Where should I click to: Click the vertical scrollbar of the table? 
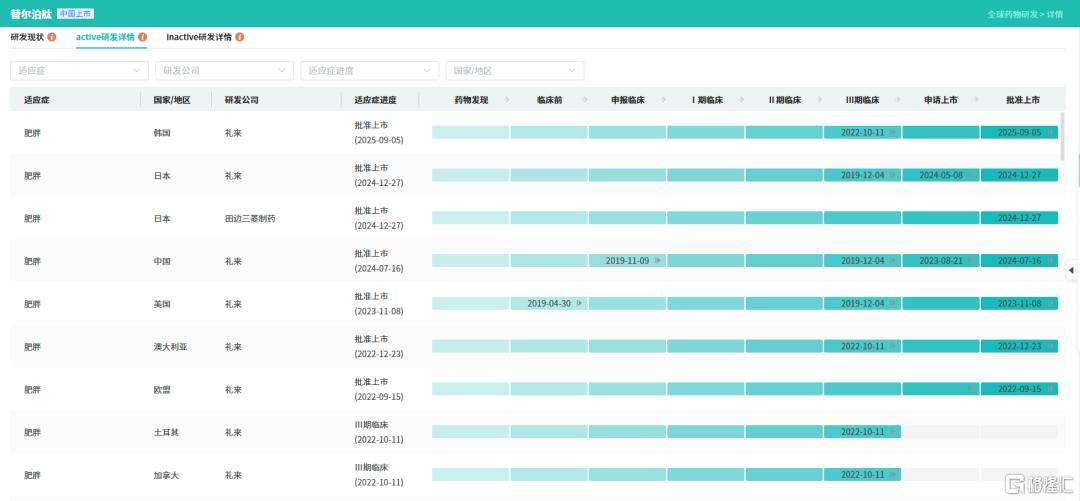tap(1061, 135)
